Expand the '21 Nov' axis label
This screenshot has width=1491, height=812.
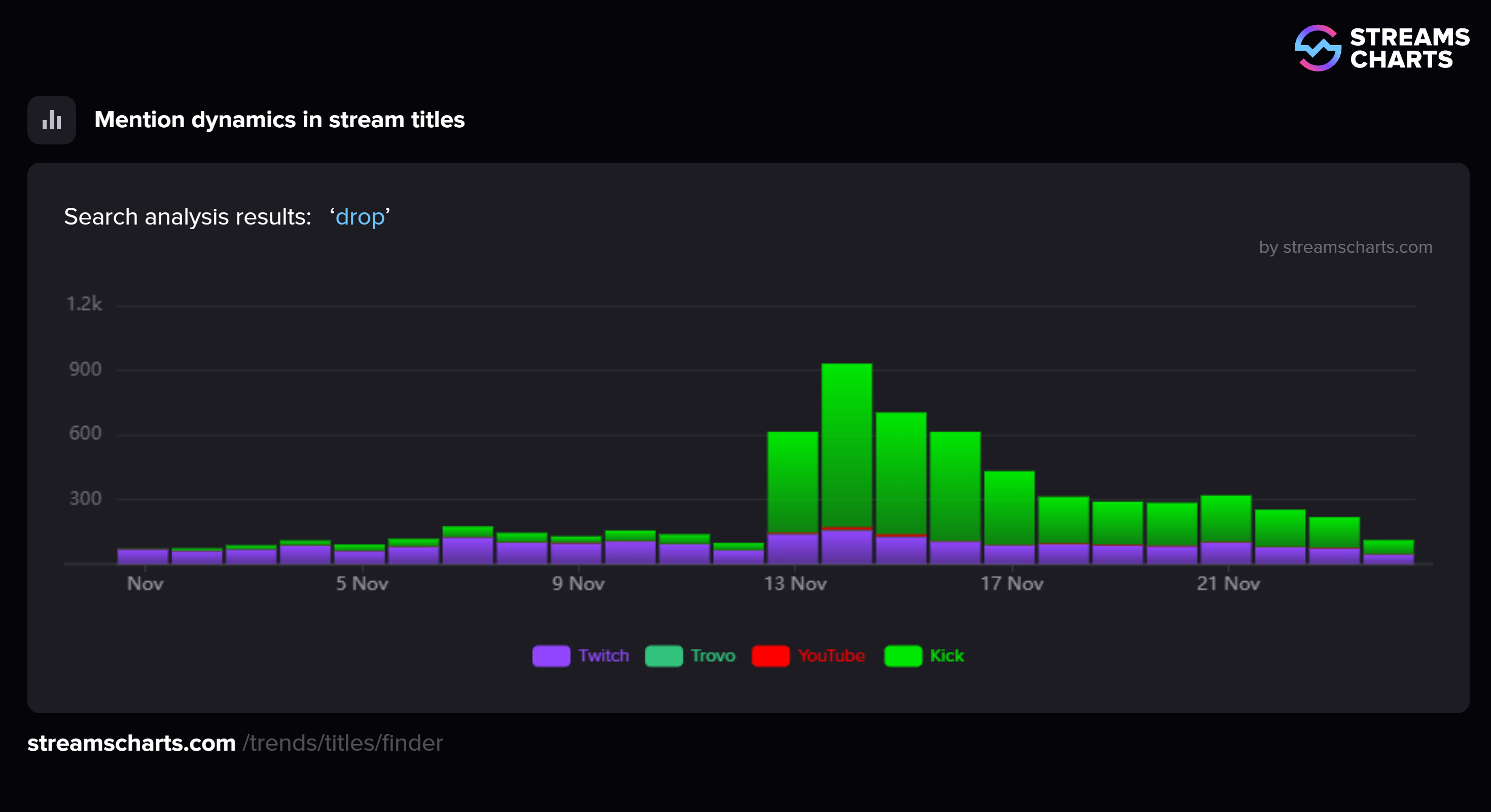click(1228, 583)
